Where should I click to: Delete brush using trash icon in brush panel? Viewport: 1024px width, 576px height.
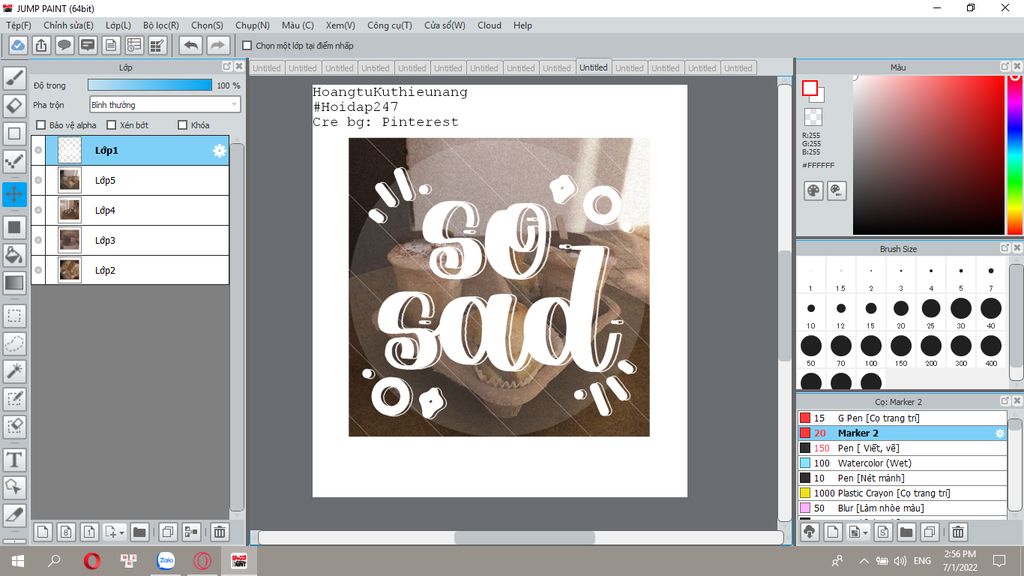(957, 532)
